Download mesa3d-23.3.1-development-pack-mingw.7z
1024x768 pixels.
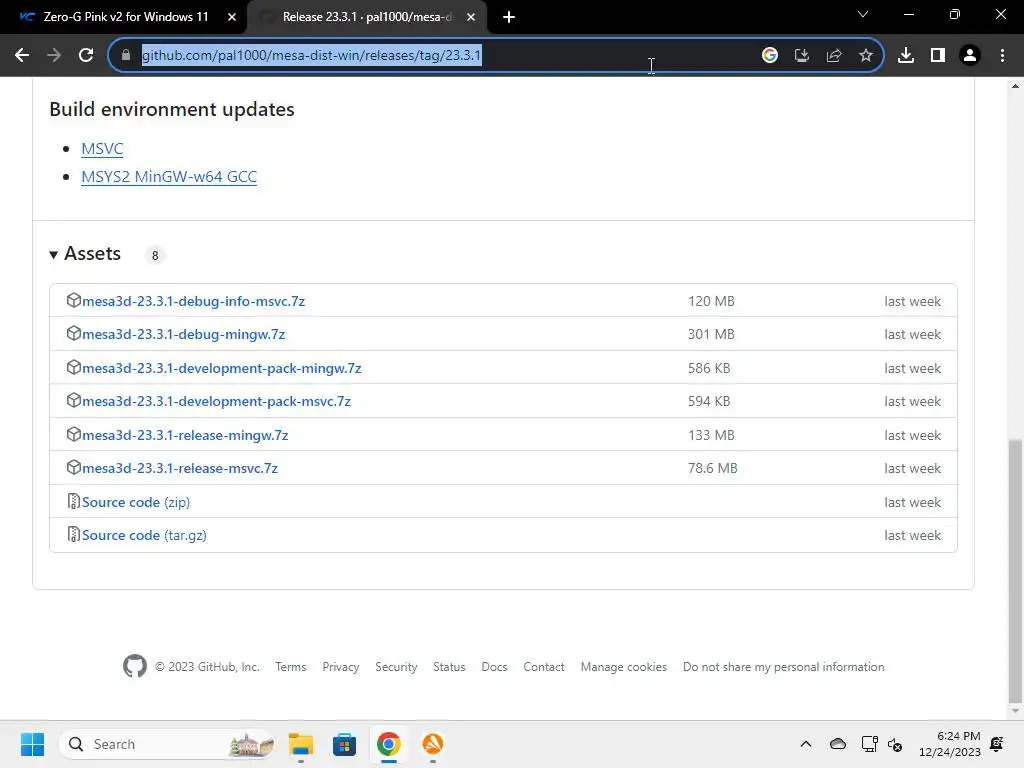pyautogui.click(x=221, y=368)
